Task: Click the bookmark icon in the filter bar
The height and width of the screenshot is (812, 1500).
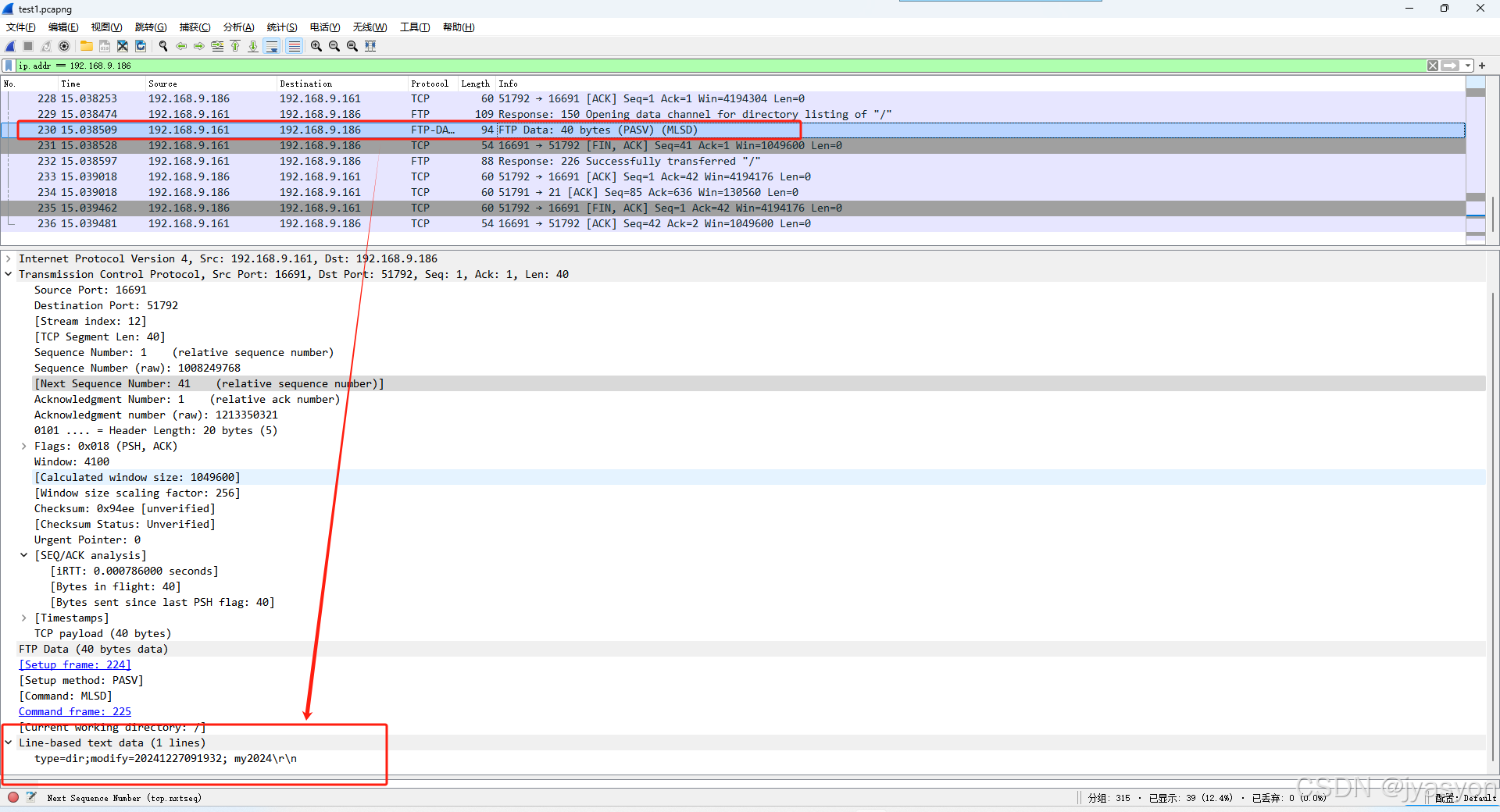Action: point(8,66)
